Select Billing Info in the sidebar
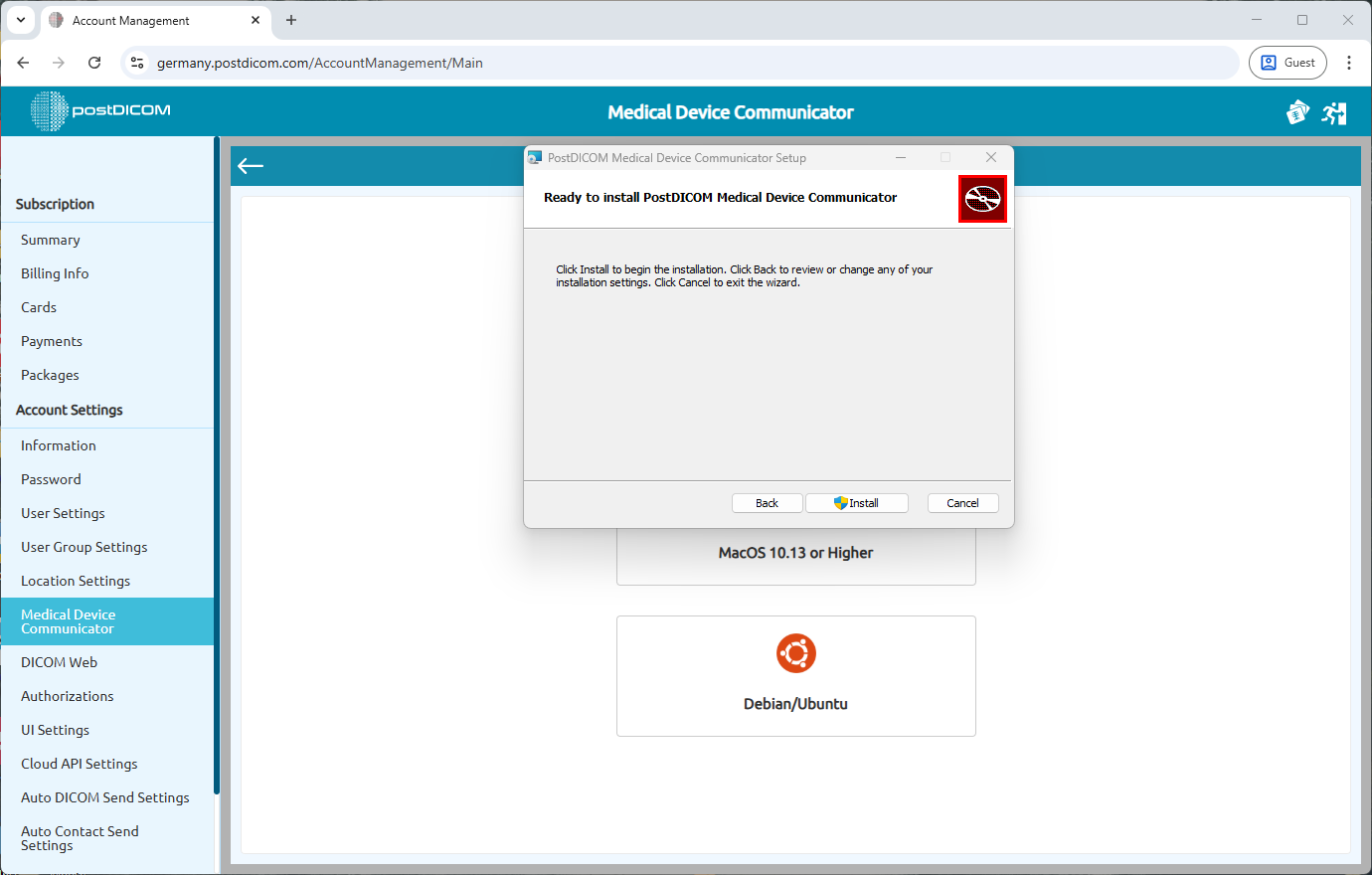Viewport: 1372px width, 875px height. click(55, 273)
